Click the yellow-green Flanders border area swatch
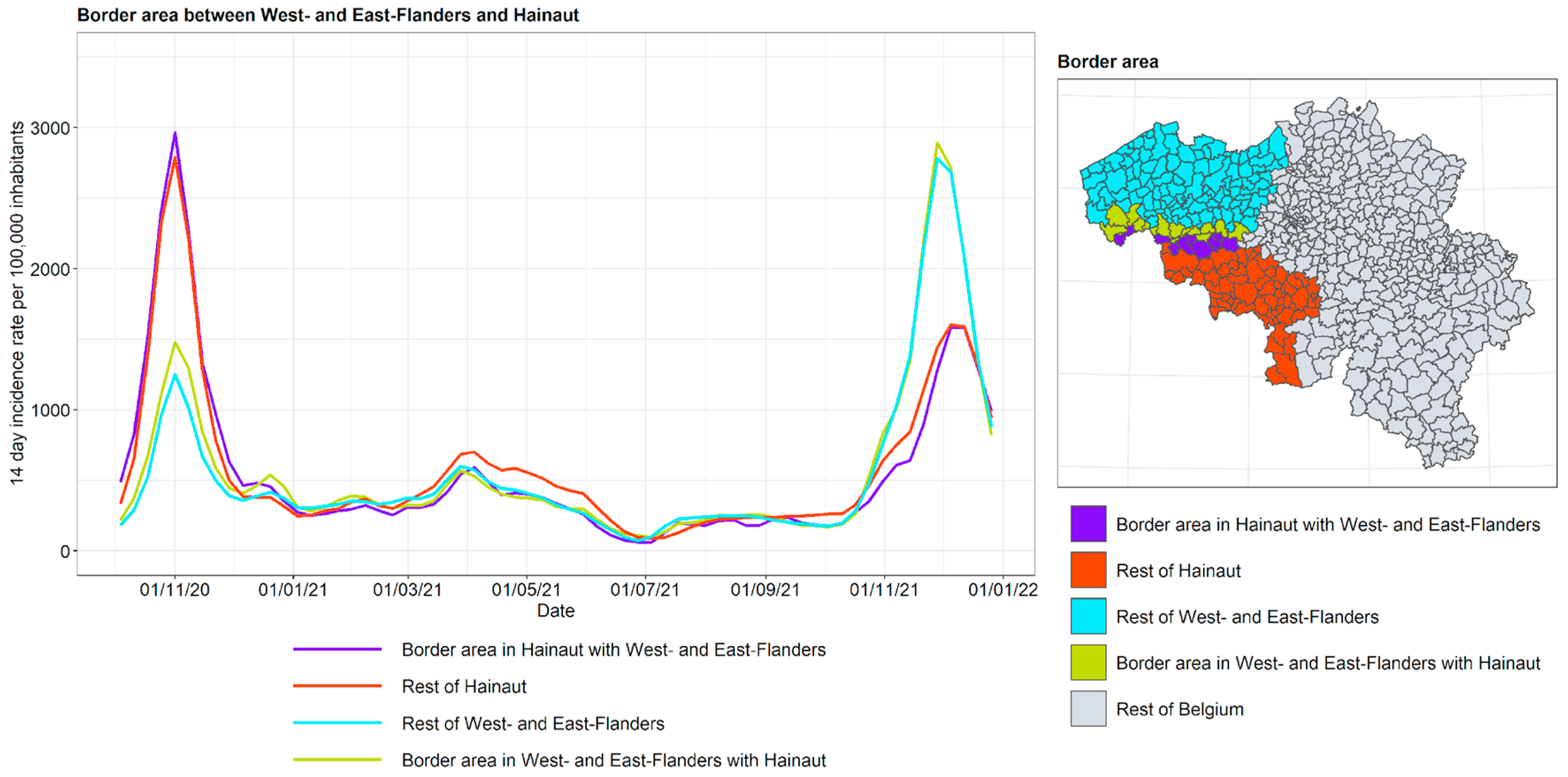The height and width of the screenshot is (777, 1568). 1088,662
